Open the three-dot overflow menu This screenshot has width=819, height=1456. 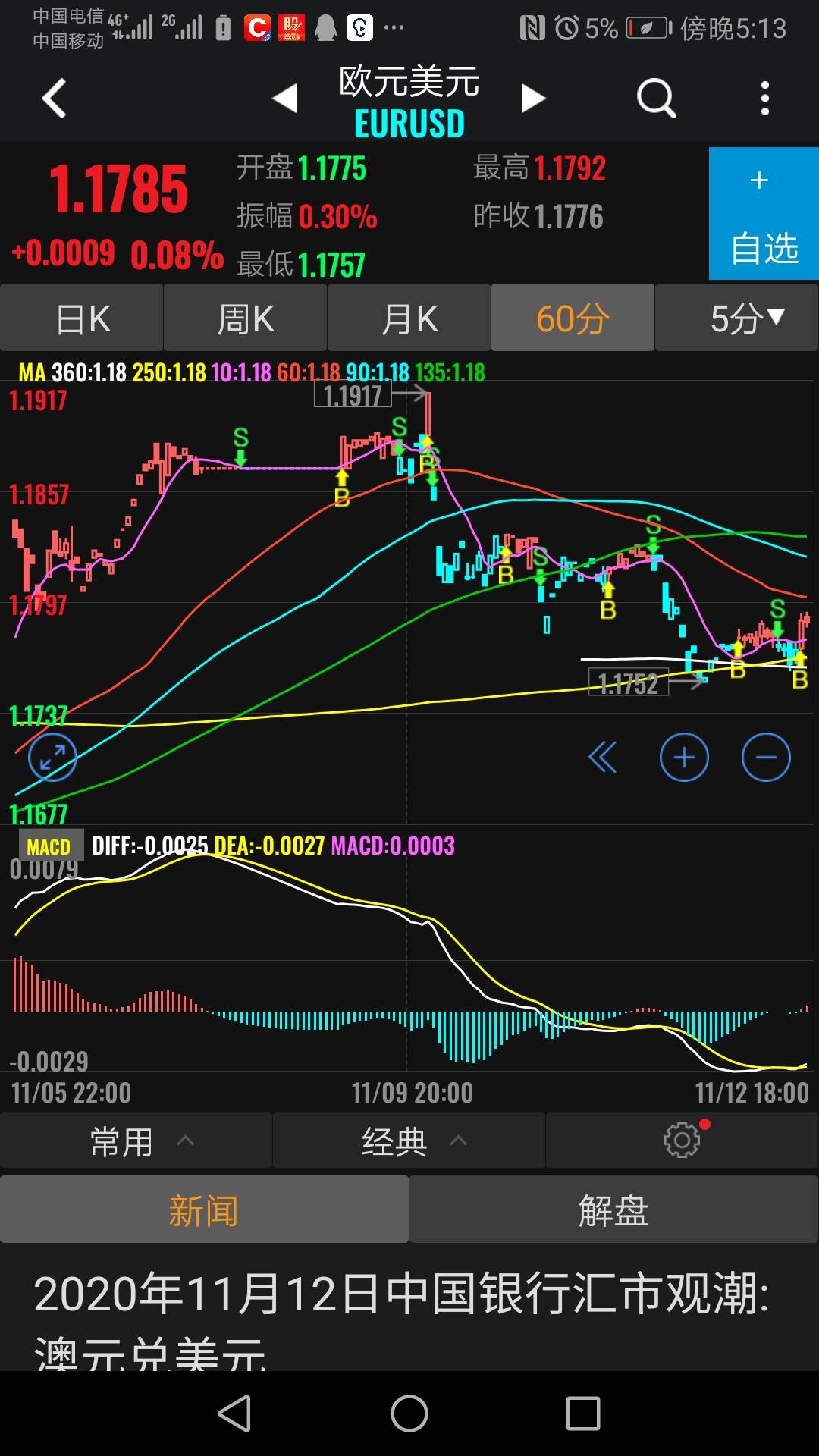(764, 99)
